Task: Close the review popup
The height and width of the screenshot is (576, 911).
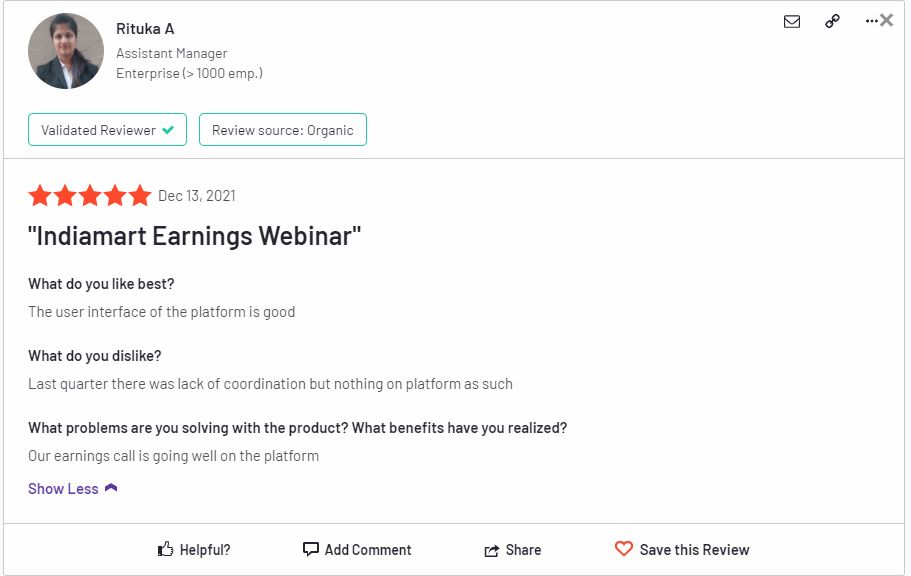Action: tap(887, 20)
